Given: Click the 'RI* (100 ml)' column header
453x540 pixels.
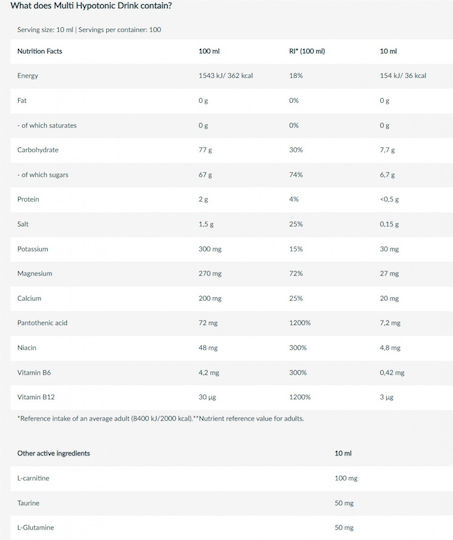Looking at the screenshot, I should click(307, 51).
